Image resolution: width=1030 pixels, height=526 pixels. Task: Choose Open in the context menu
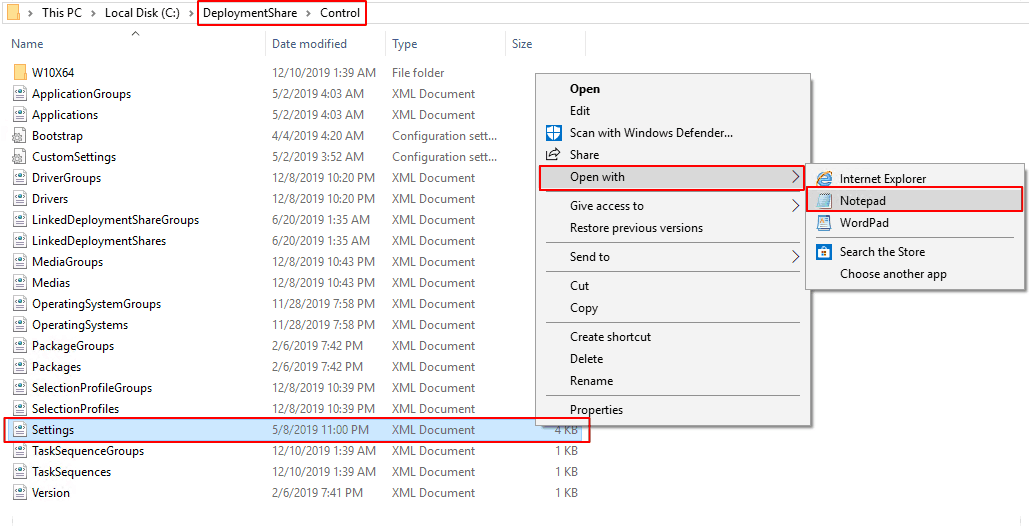click(x=585, y=89)
